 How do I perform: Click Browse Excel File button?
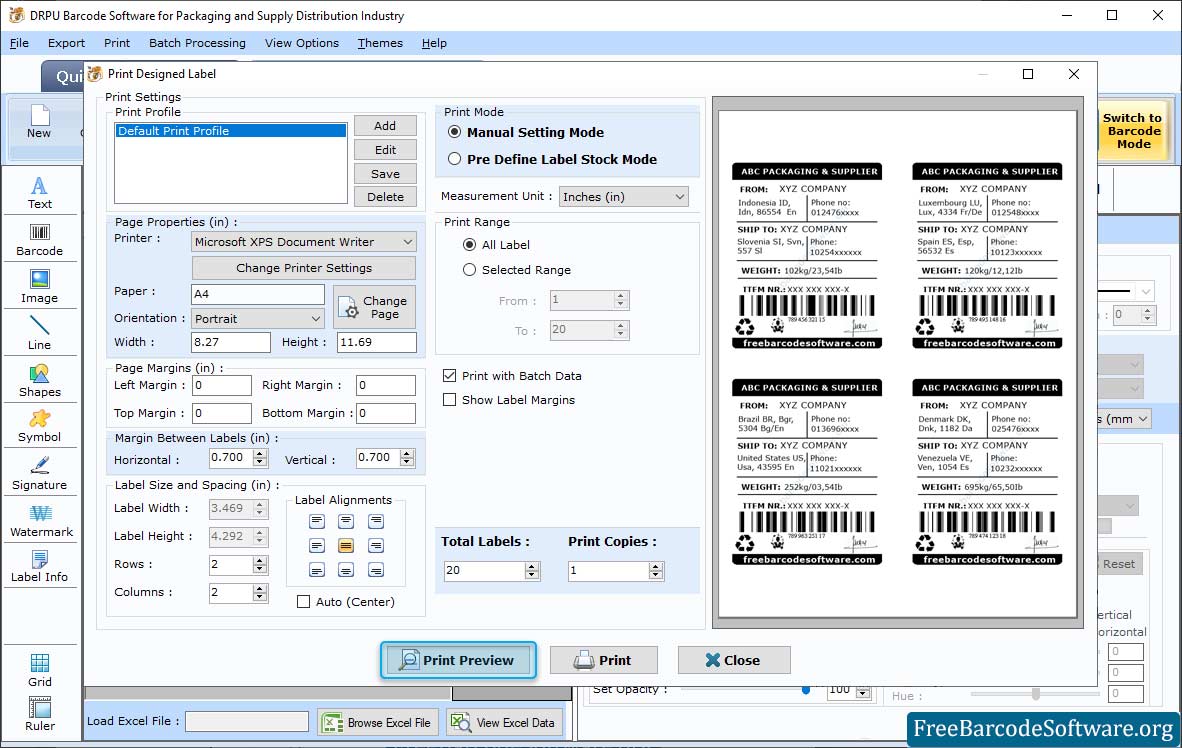pyautogui.click(x=377, y=722)
